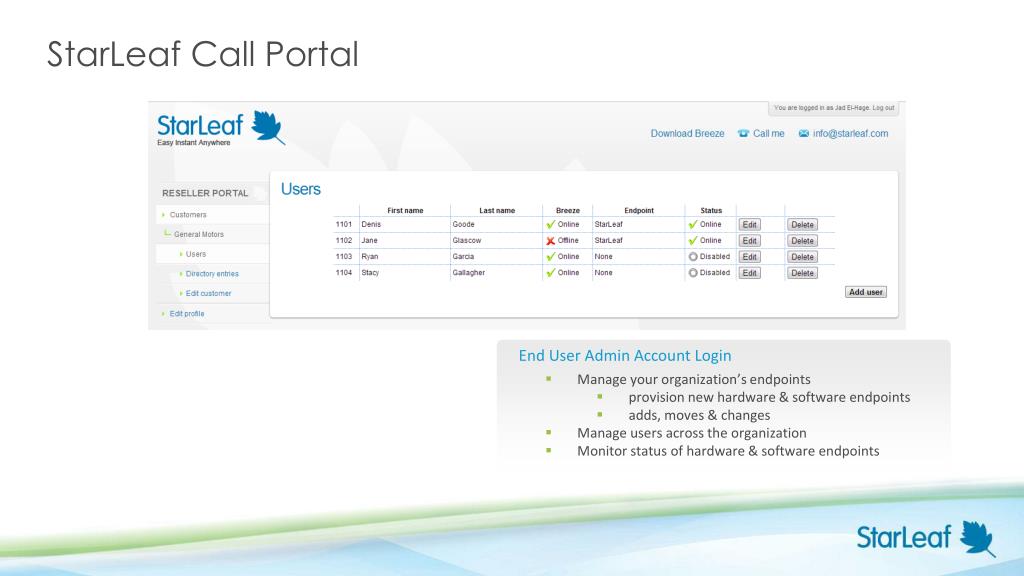1024x576 pixels.
Task: Click the envelope icon beside info@starleaf.com
Action: pyautogui.click(x=803, y=133)
